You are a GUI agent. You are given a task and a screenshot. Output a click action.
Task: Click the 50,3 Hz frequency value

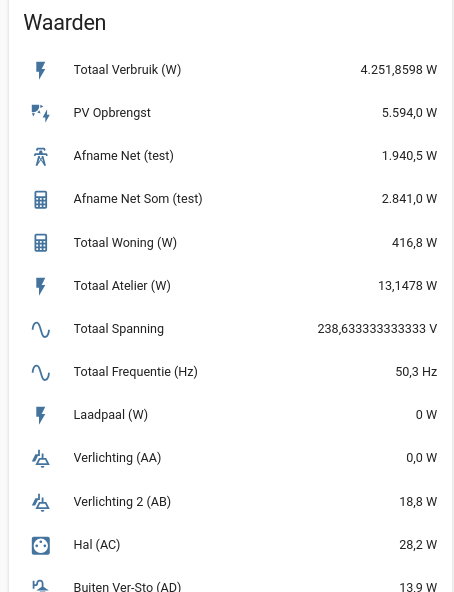click(416, 372)
